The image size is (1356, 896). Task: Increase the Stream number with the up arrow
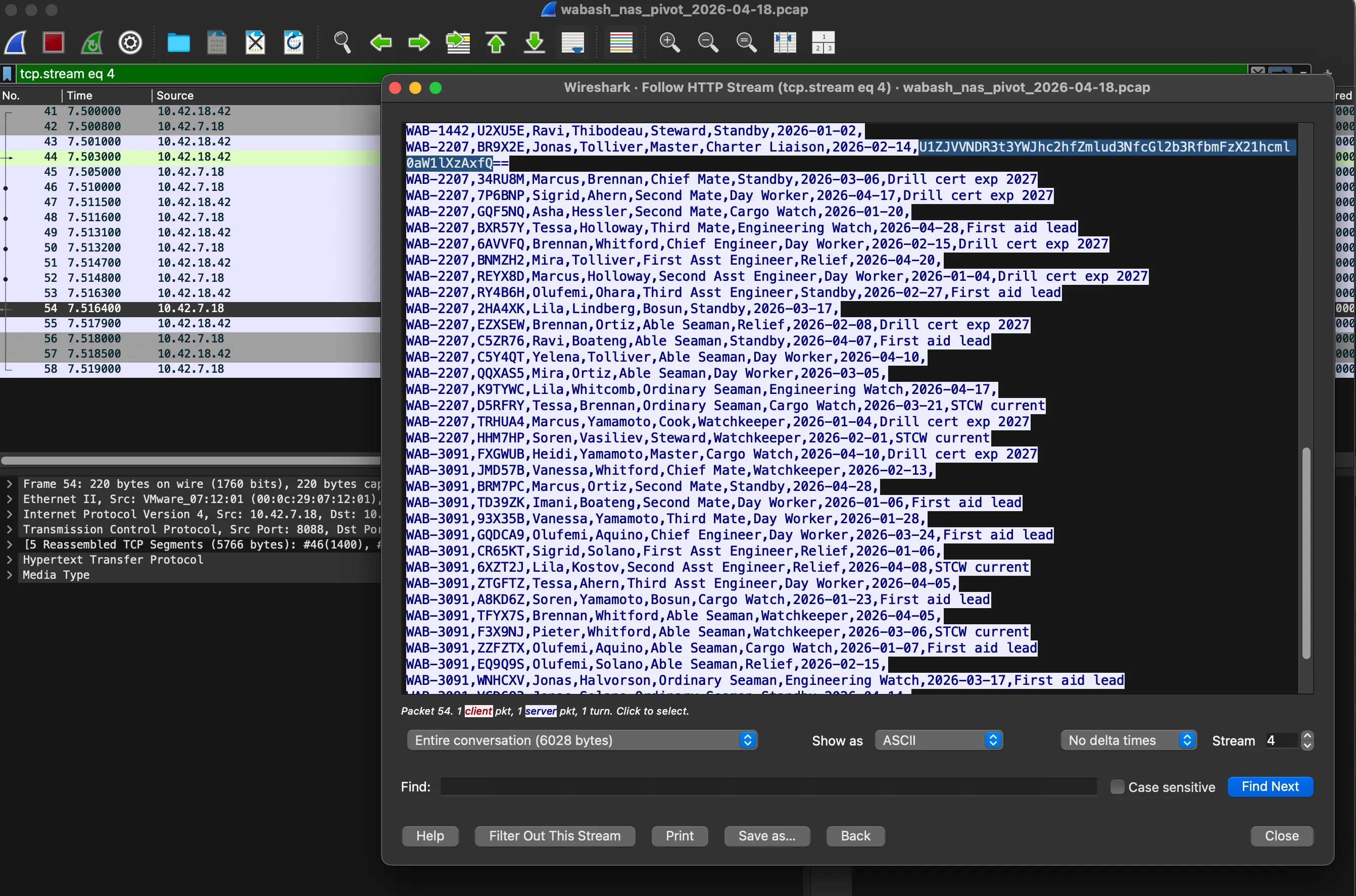[1307, 735]
